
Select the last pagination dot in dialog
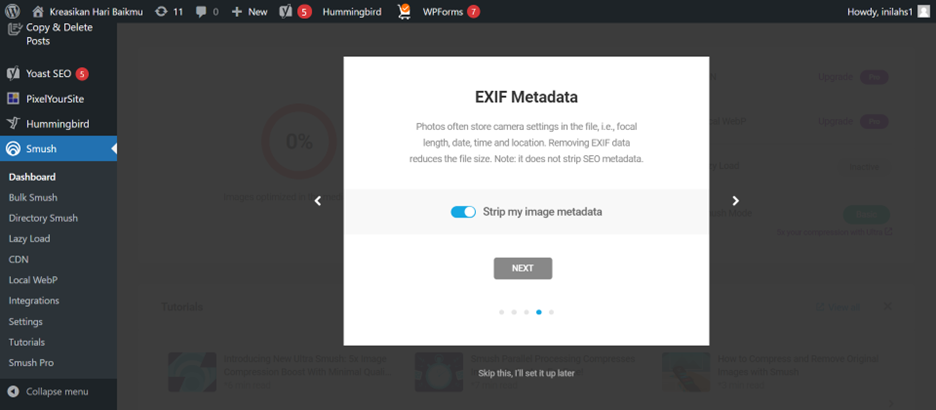[551, 312]
